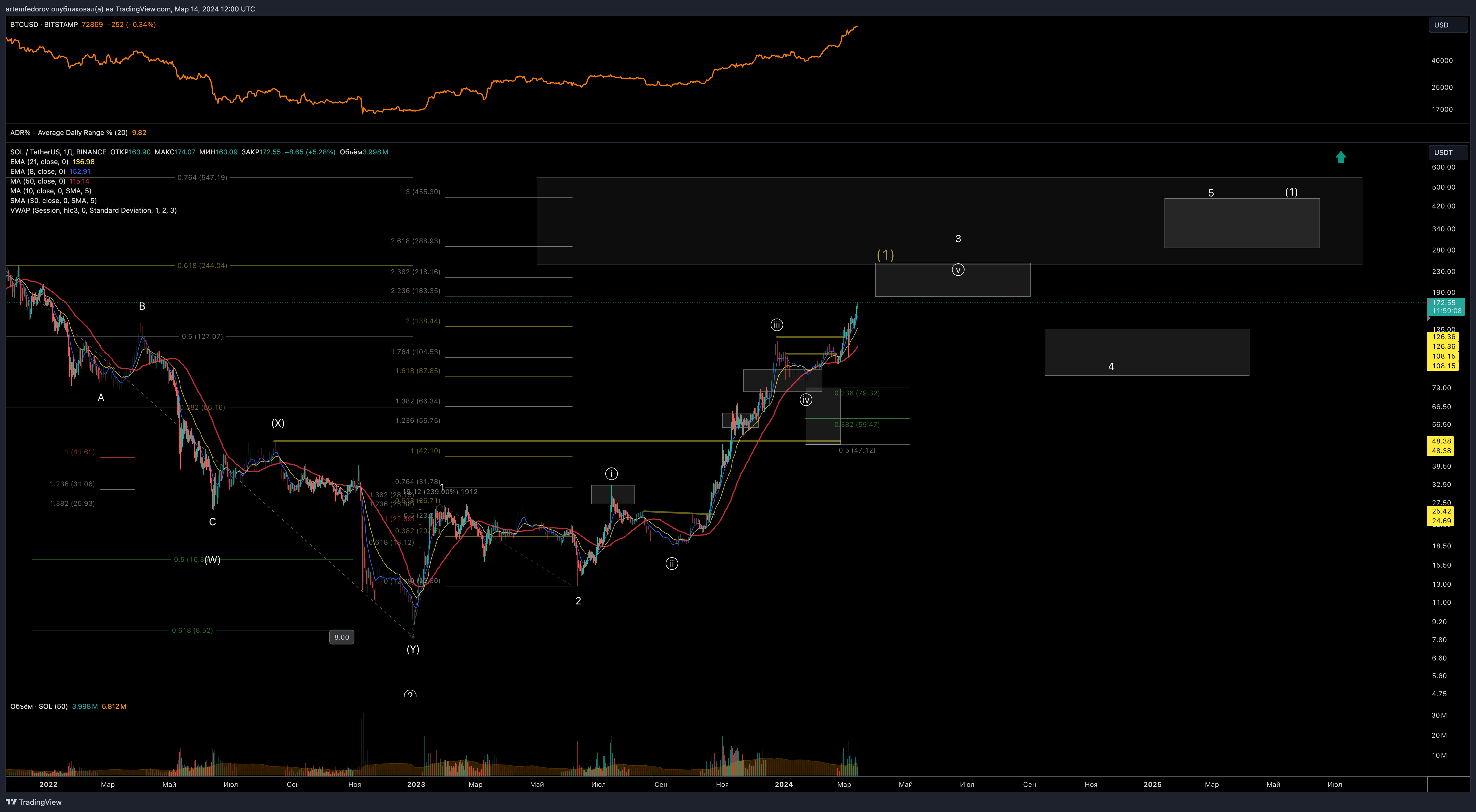Image resolution: width=1476 pixels, height=812 pixels.
Task: Select the circled wave ii marker
Action: click(672, 564)
